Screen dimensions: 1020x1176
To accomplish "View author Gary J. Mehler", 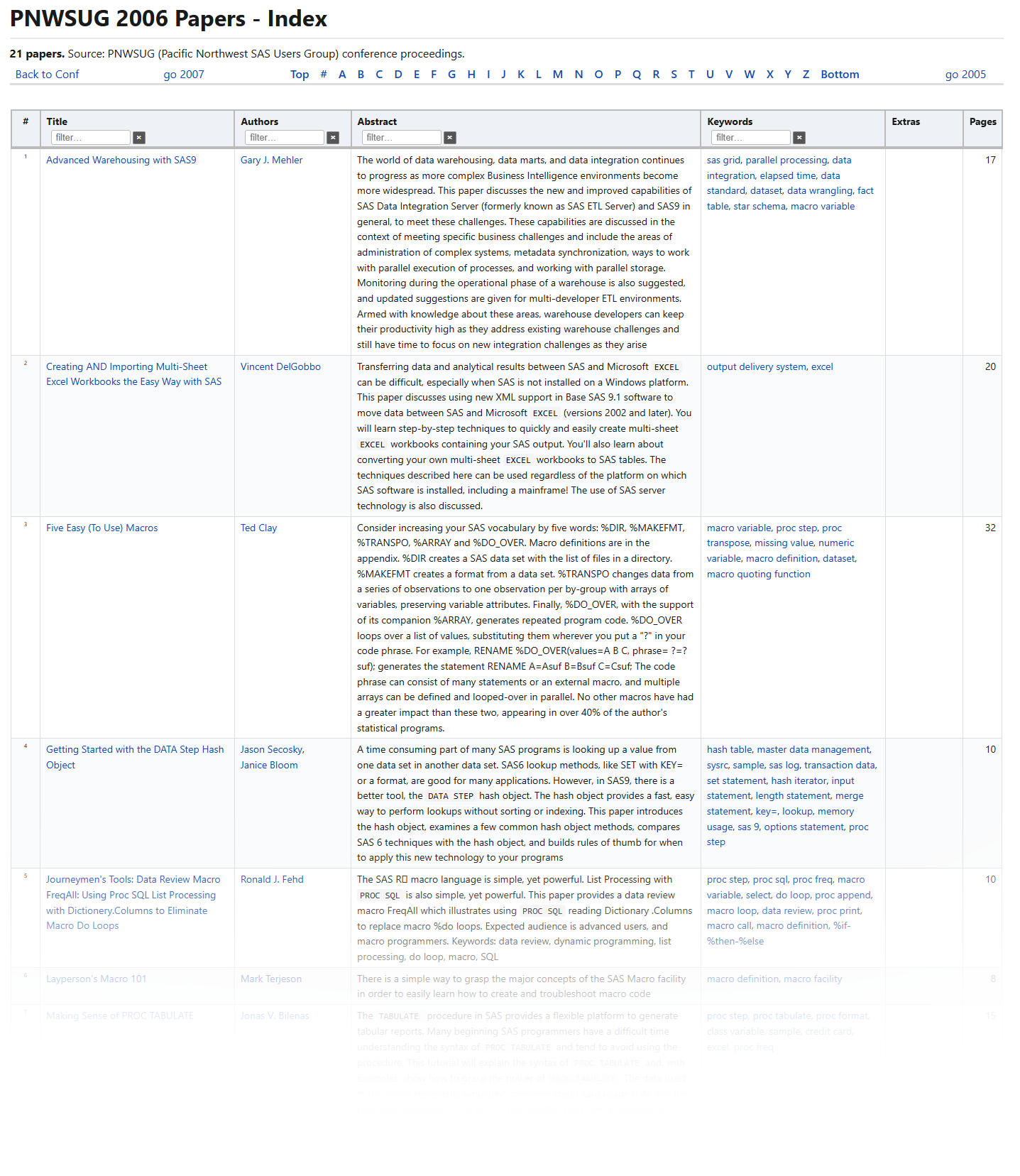I will coord(271,160).
